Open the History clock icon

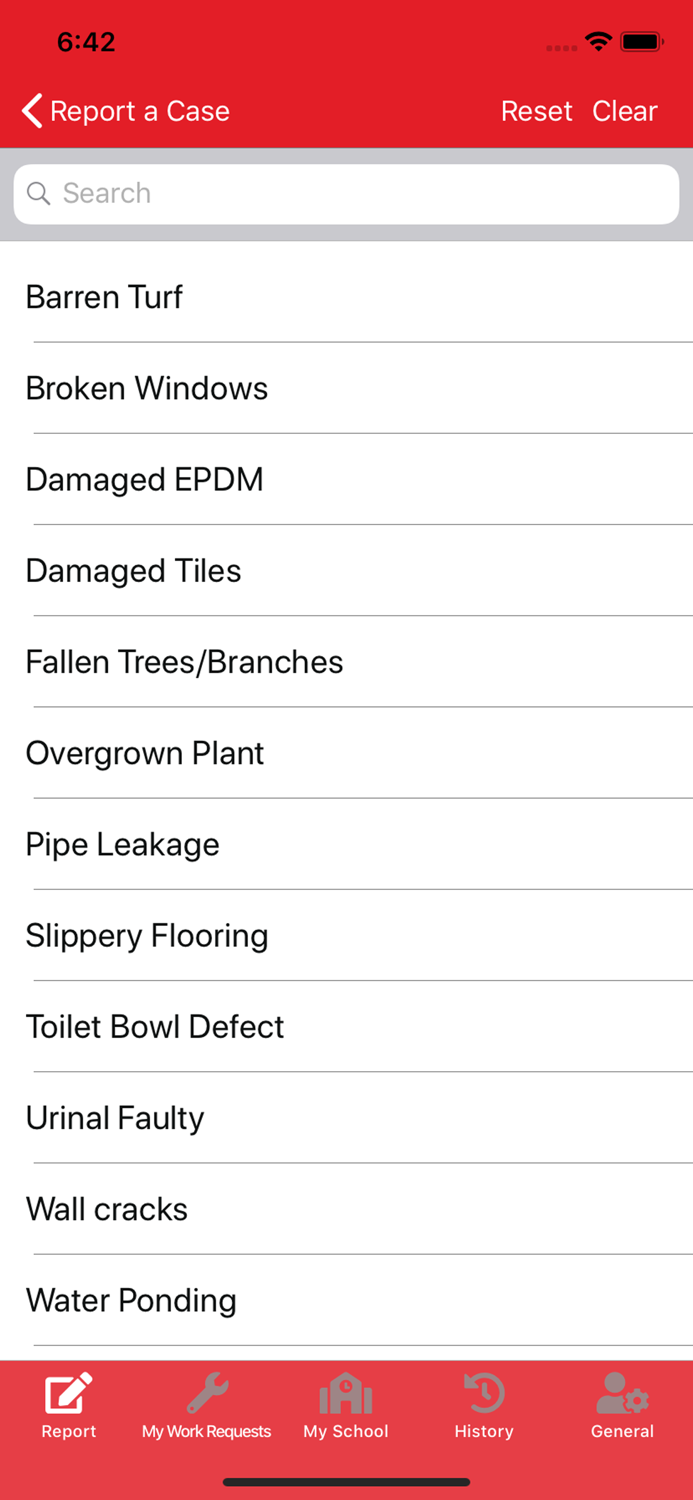tap(483, 1390)
